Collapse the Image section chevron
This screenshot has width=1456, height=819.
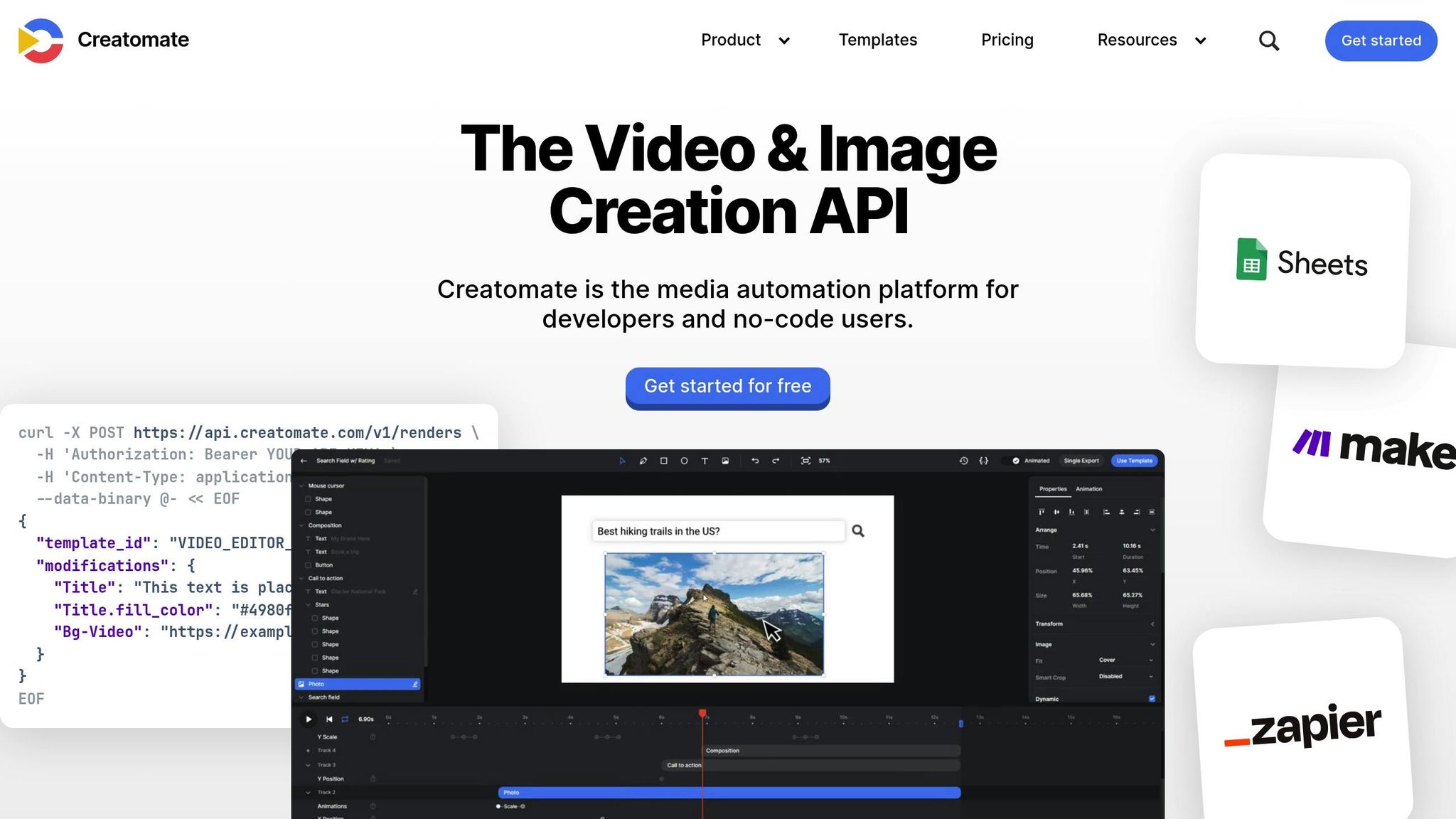[x=1152, y=644]
